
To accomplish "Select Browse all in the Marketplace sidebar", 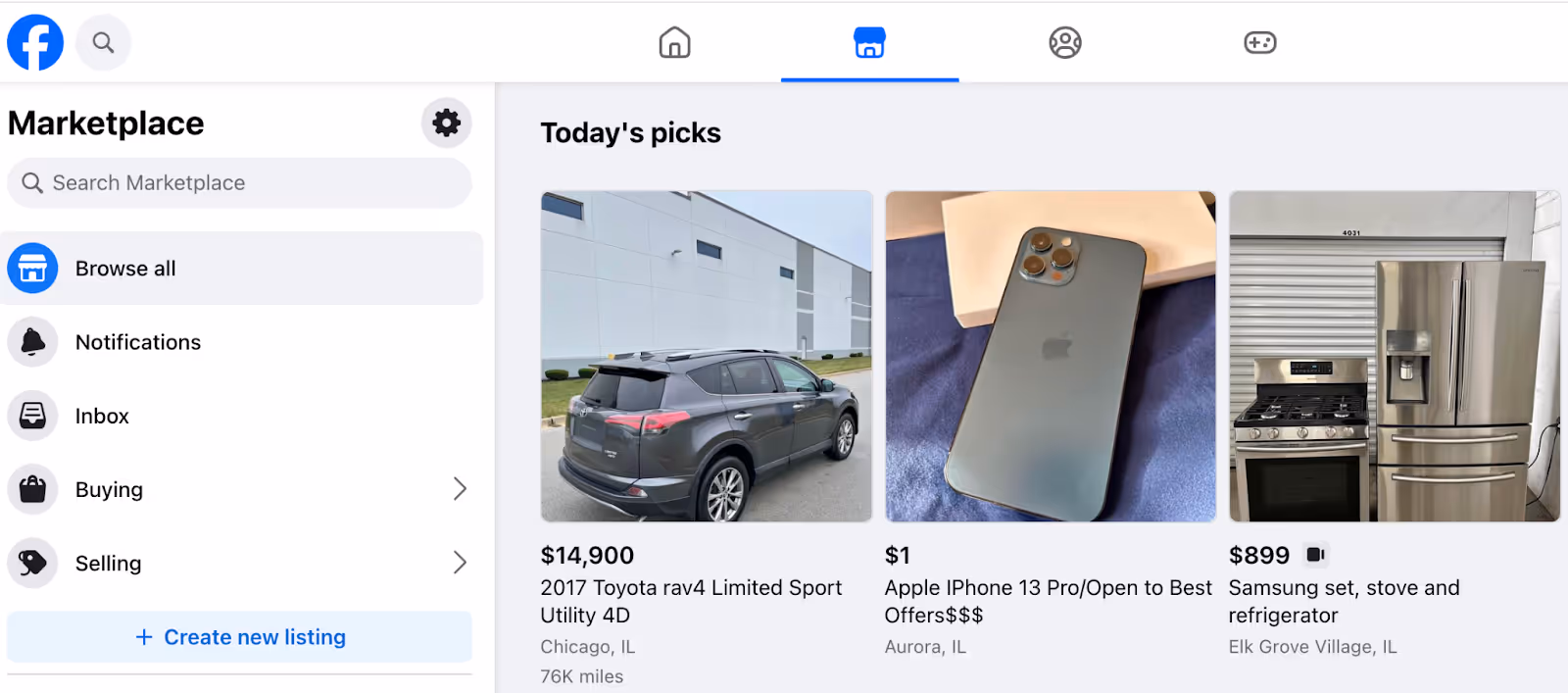I will (x=124, y=268).
